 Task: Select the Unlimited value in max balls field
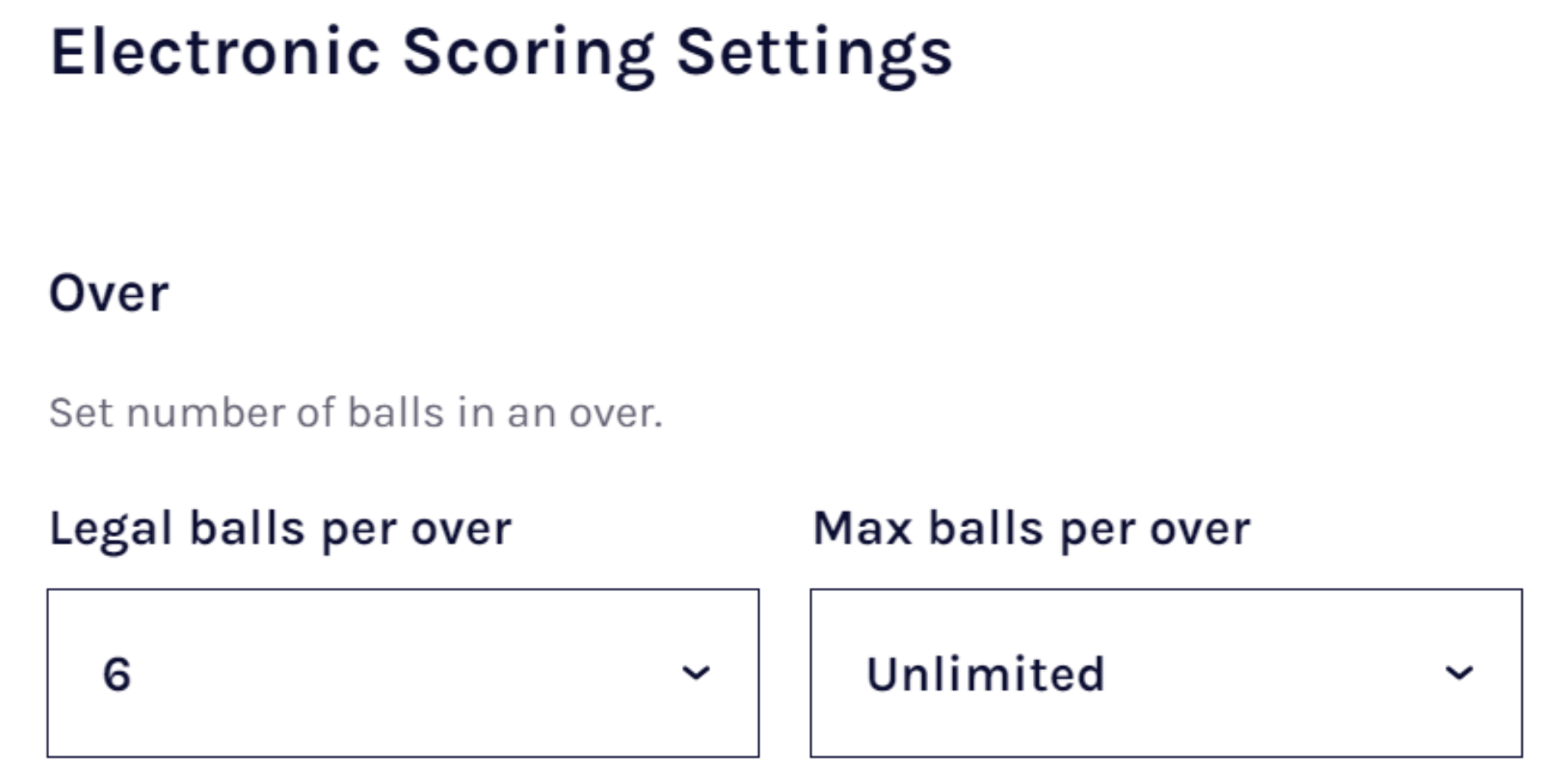pyautogui.click(x=985, y=673)
